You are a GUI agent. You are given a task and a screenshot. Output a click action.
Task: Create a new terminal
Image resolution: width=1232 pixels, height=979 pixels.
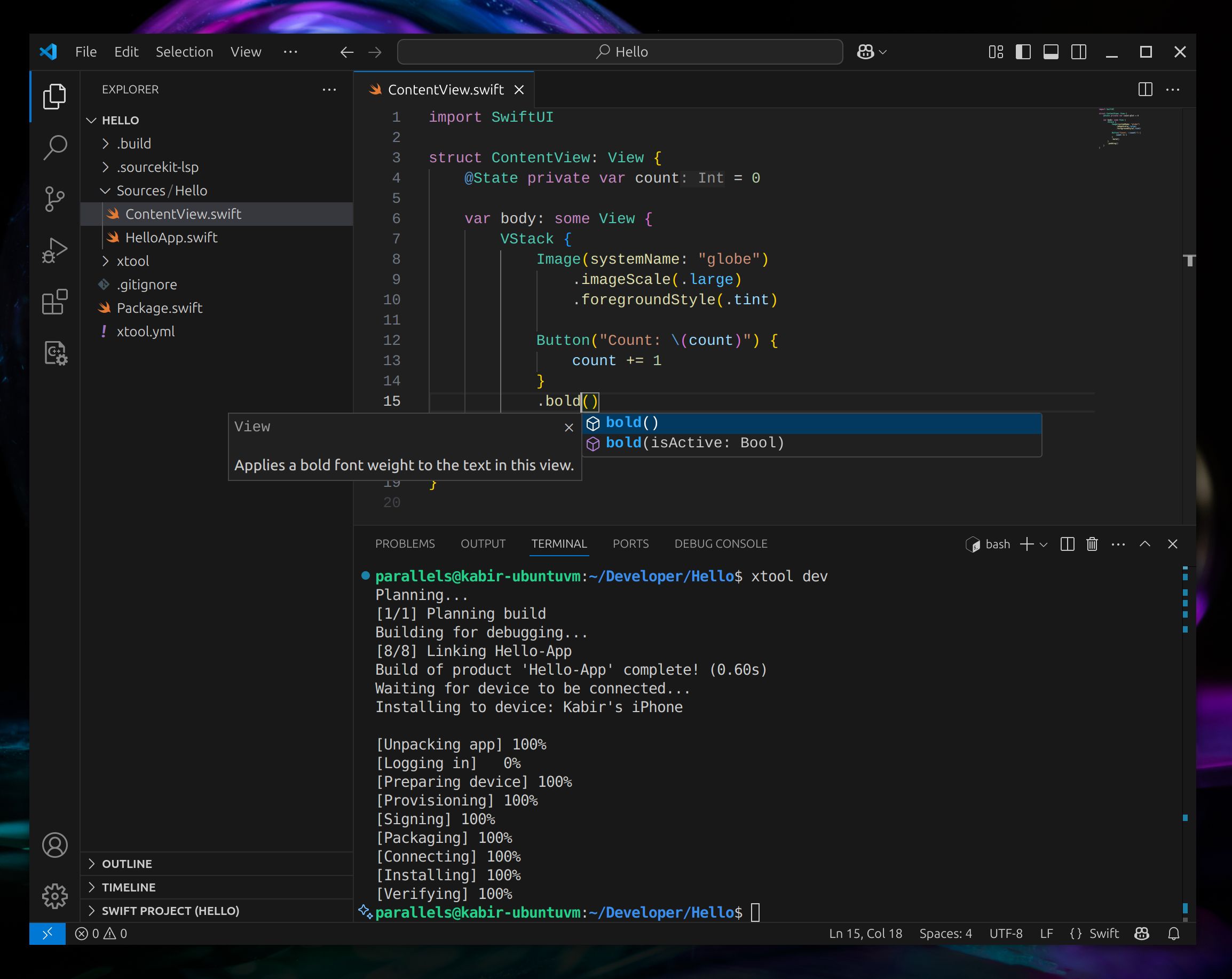(1026, 544)
